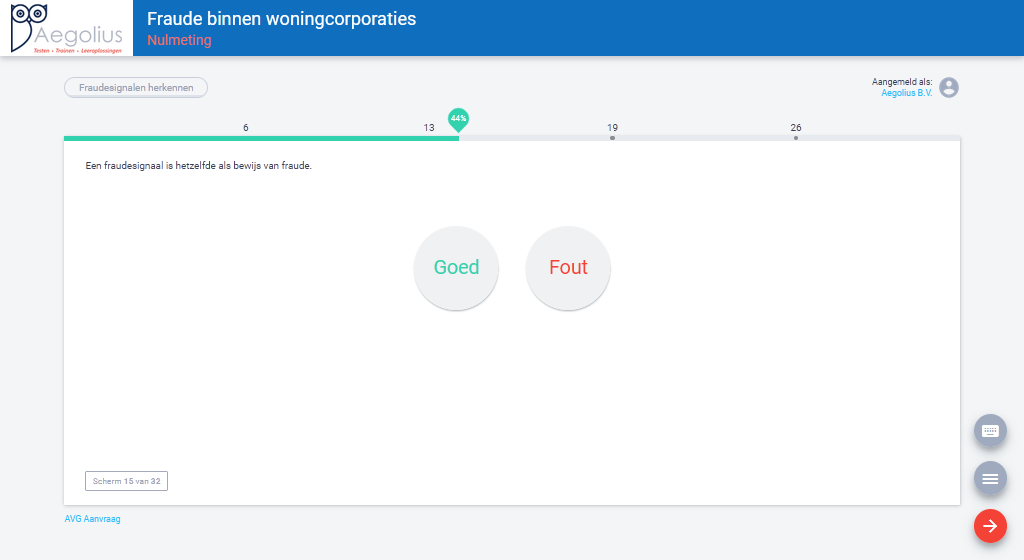This screenshot has height=560, width=1024.
Task: Click the Aegolius owl logo
Action: tap(66, 28)
